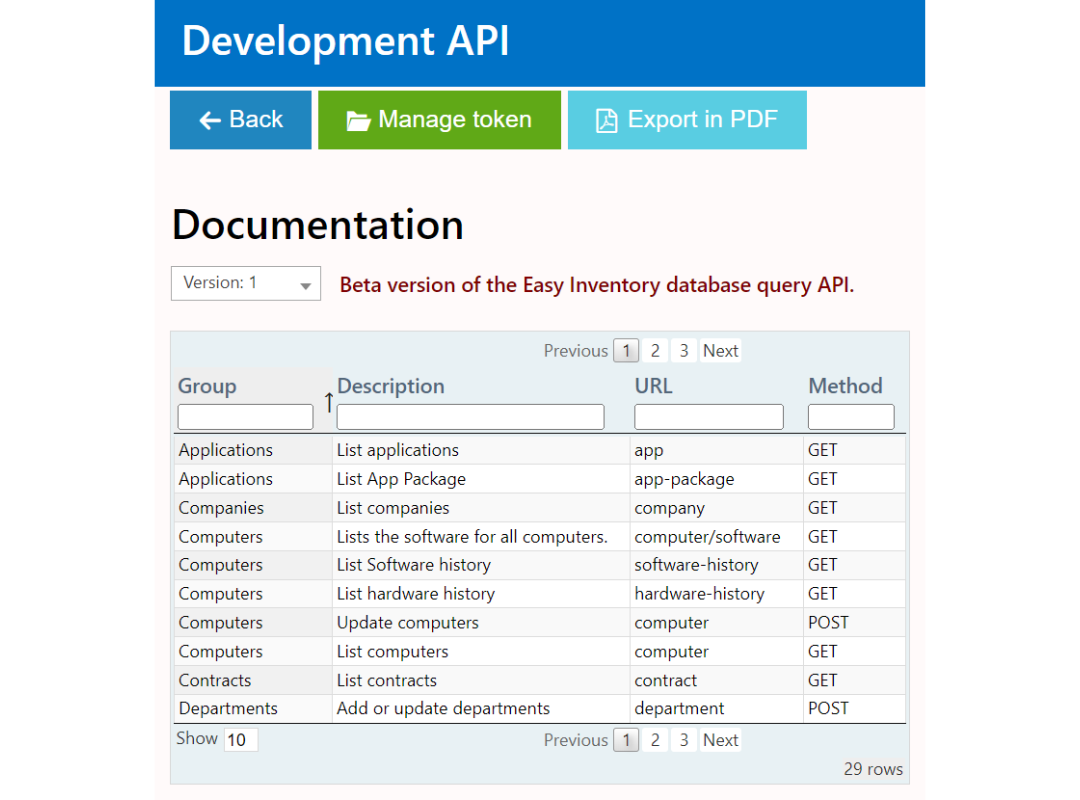The width and height of the screenshot is (1080, 800).
Task: Focus the Method filter text box
Action: point(851,417)
